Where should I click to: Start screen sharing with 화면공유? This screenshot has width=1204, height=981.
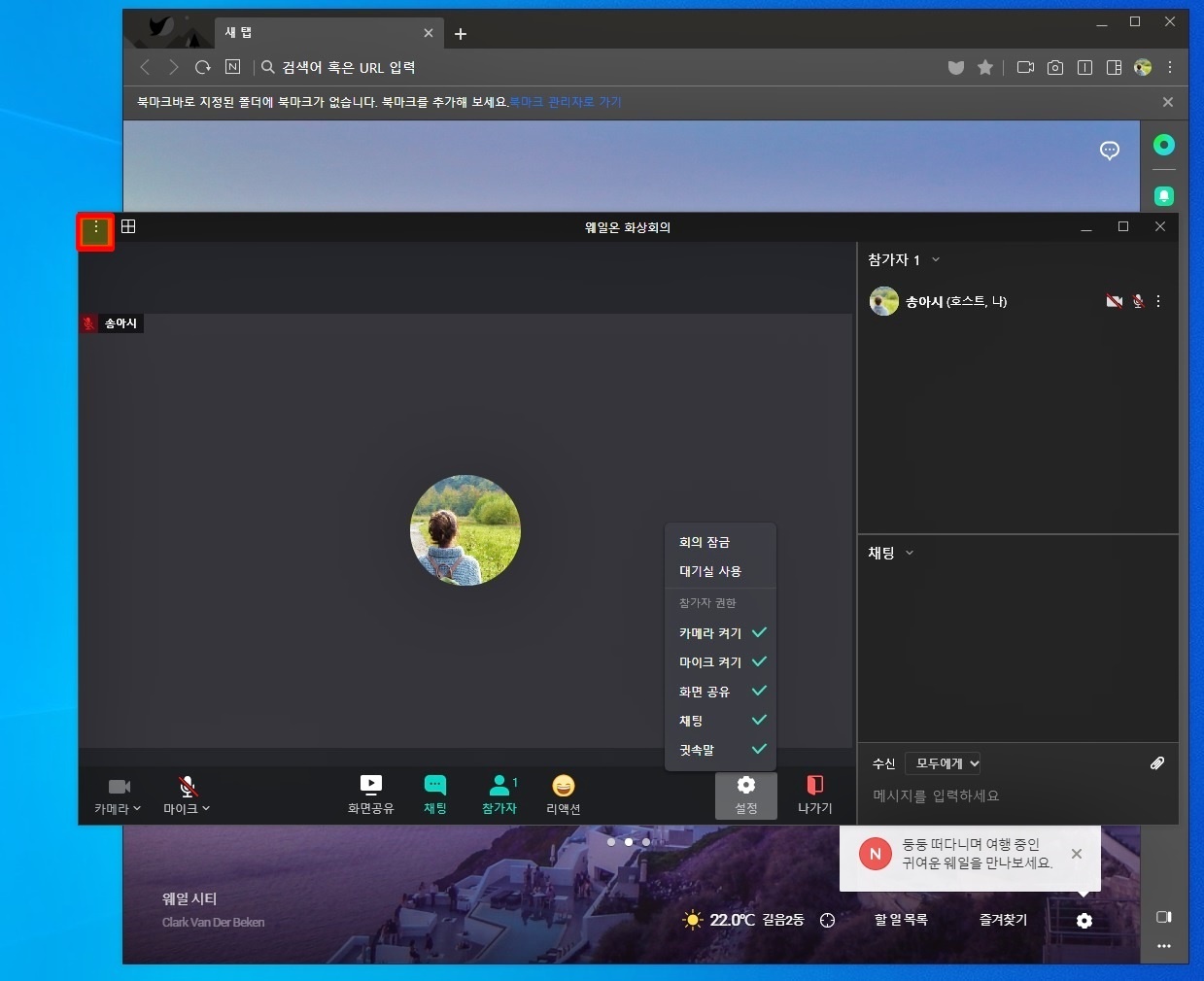tap(370, 795)
